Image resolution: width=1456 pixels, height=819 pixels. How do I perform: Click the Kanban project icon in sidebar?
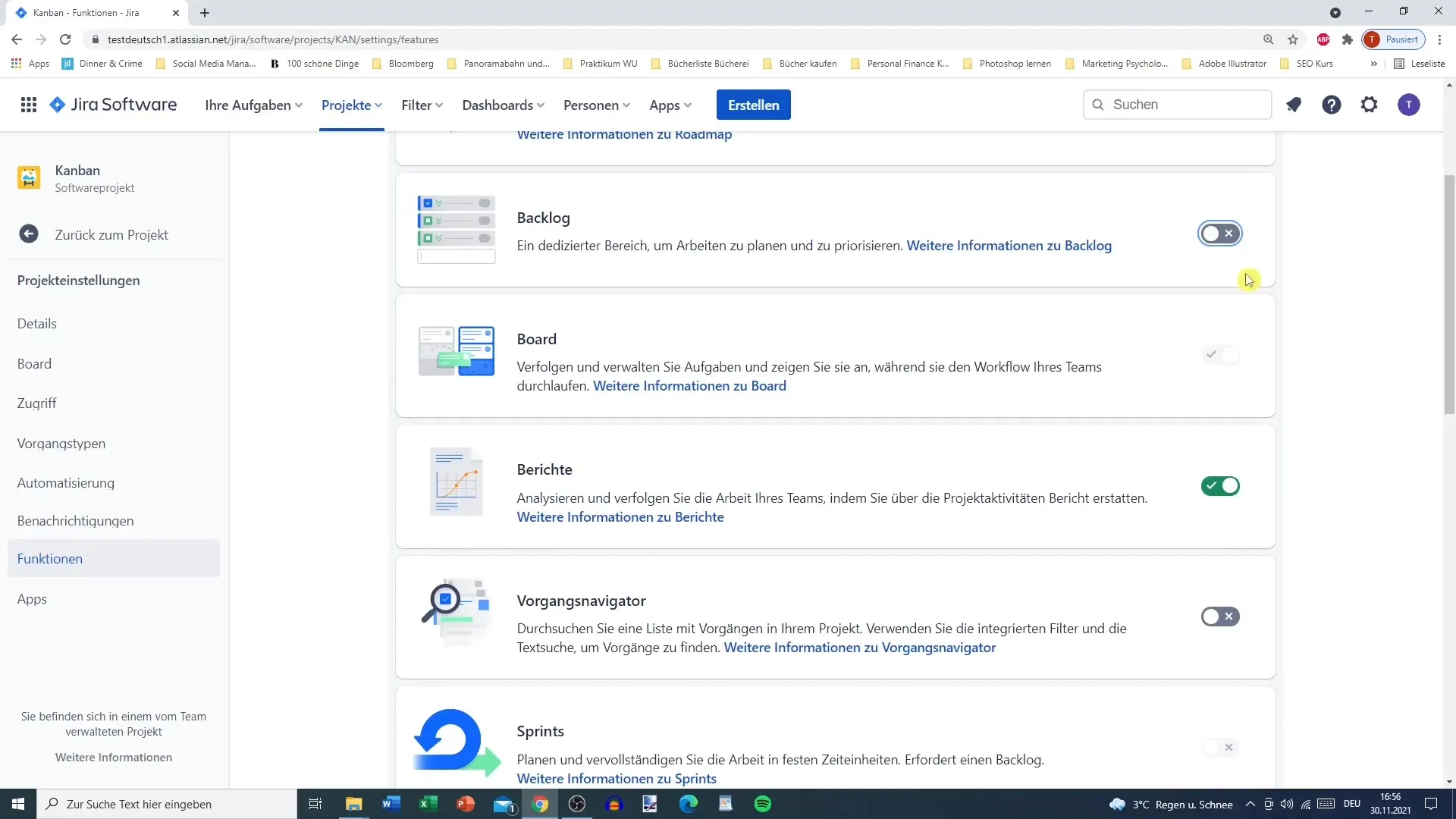(29, 178)
